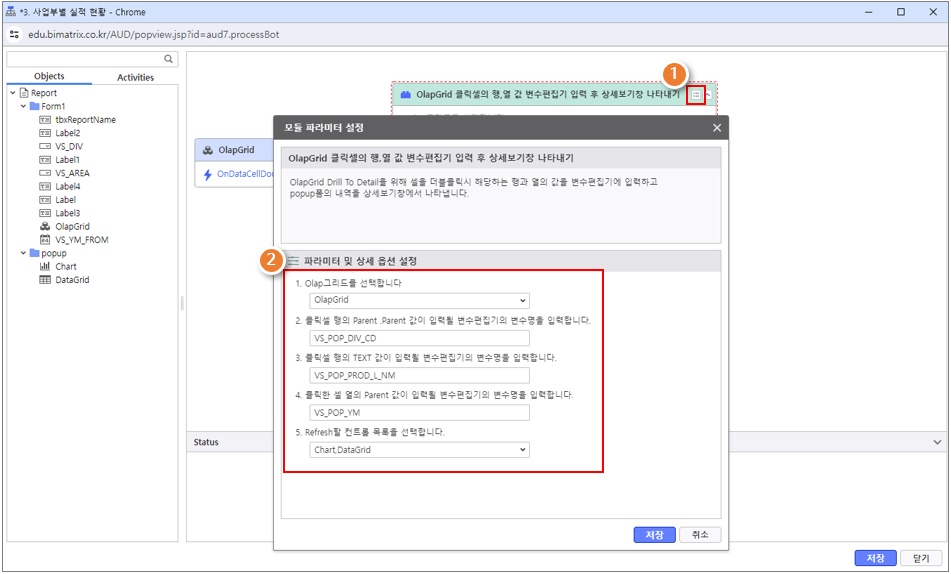The image size is (951, 574).
Task: Click the main window 저장 button
Action: (x=875, y=558)
